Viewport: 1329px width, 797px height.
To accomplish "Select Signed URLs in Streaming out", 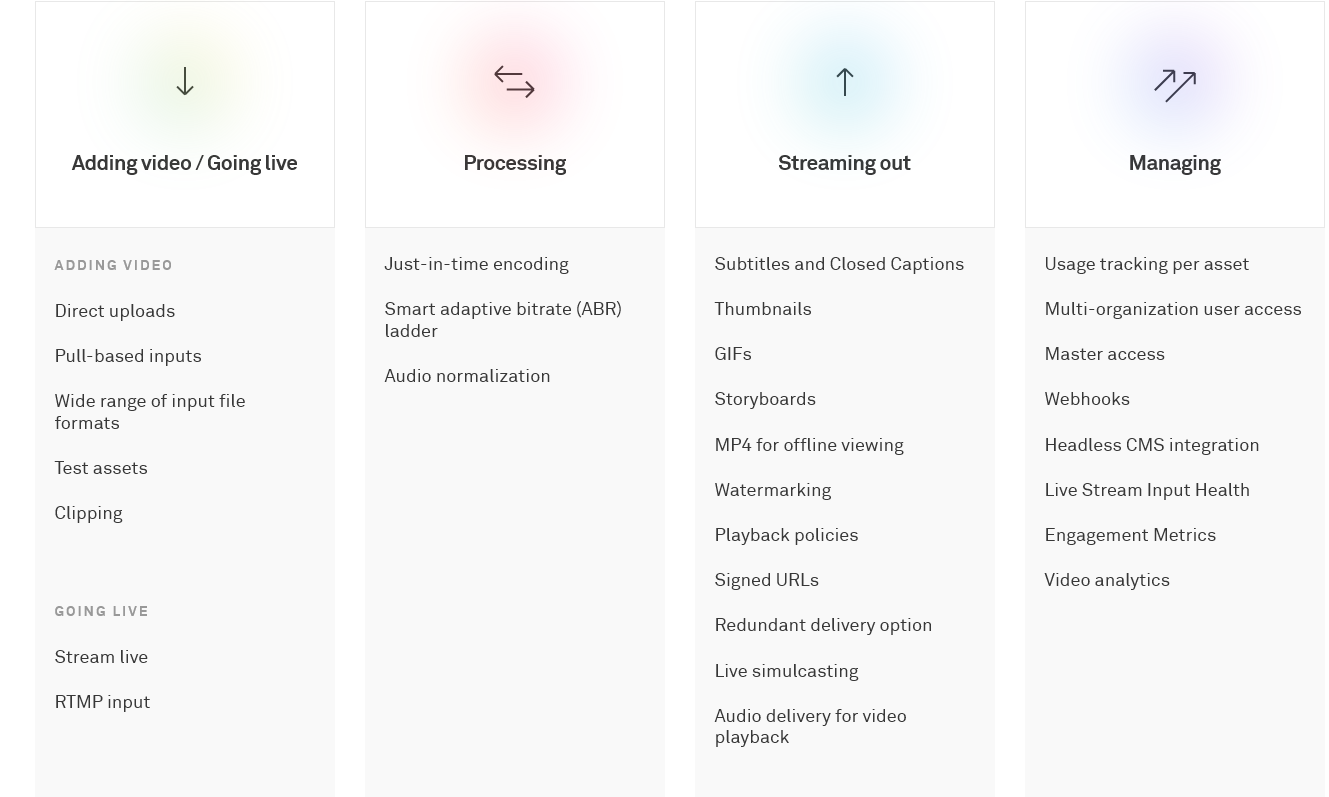I will click(x=766, y=580).
